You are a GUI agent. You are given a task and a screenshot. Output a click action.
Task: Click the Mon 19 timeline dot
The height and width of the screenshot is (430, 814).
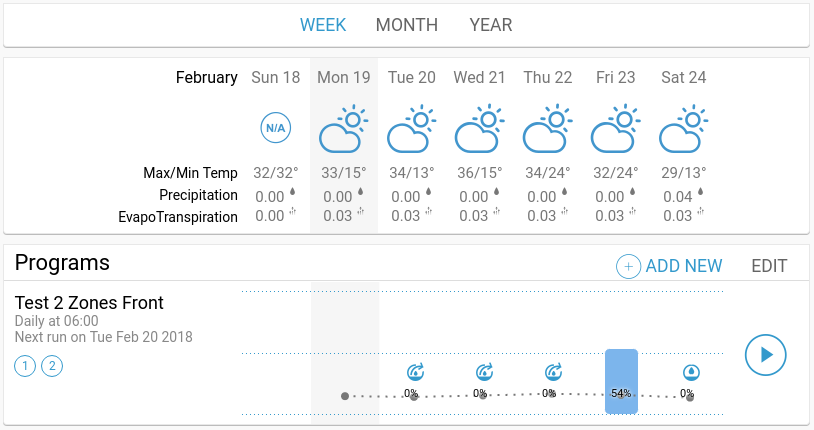(x=345, y=396)
